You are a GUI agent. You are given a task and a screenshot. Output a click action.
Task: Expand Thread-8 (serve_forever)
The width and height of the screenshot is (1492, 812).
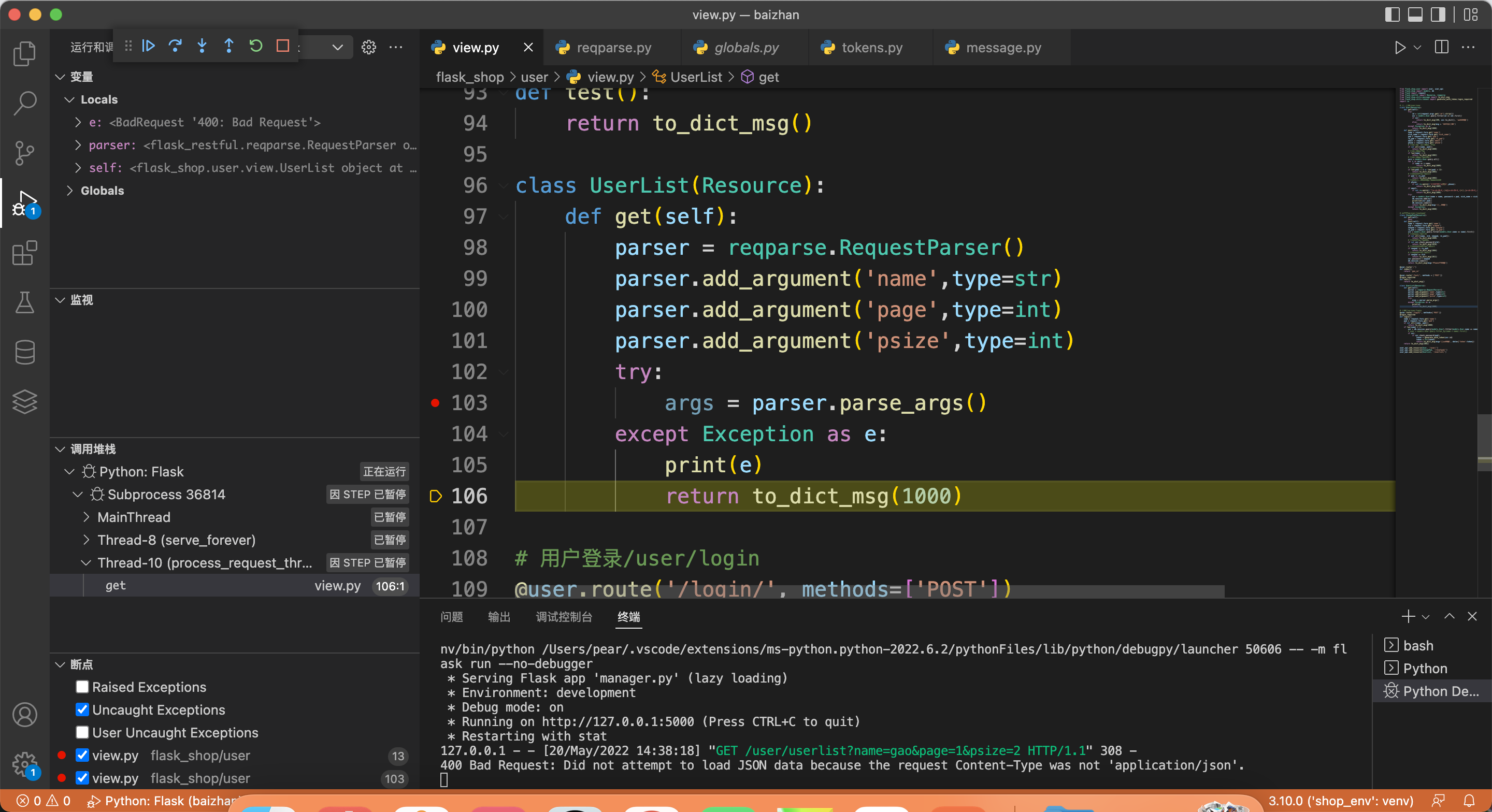coord(87,540)
